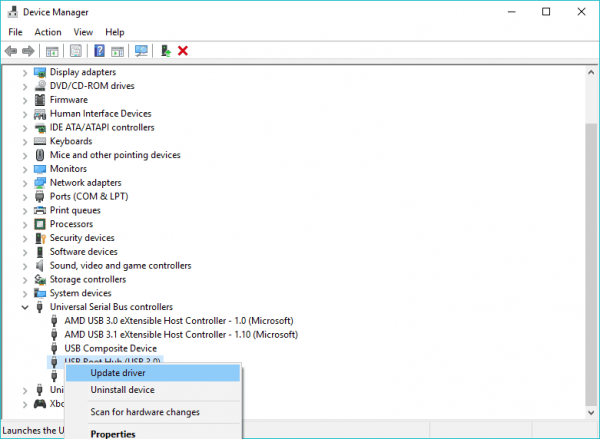Open the View menu
This screenshot has width=600, height=439.
click(x=83, y=32)
